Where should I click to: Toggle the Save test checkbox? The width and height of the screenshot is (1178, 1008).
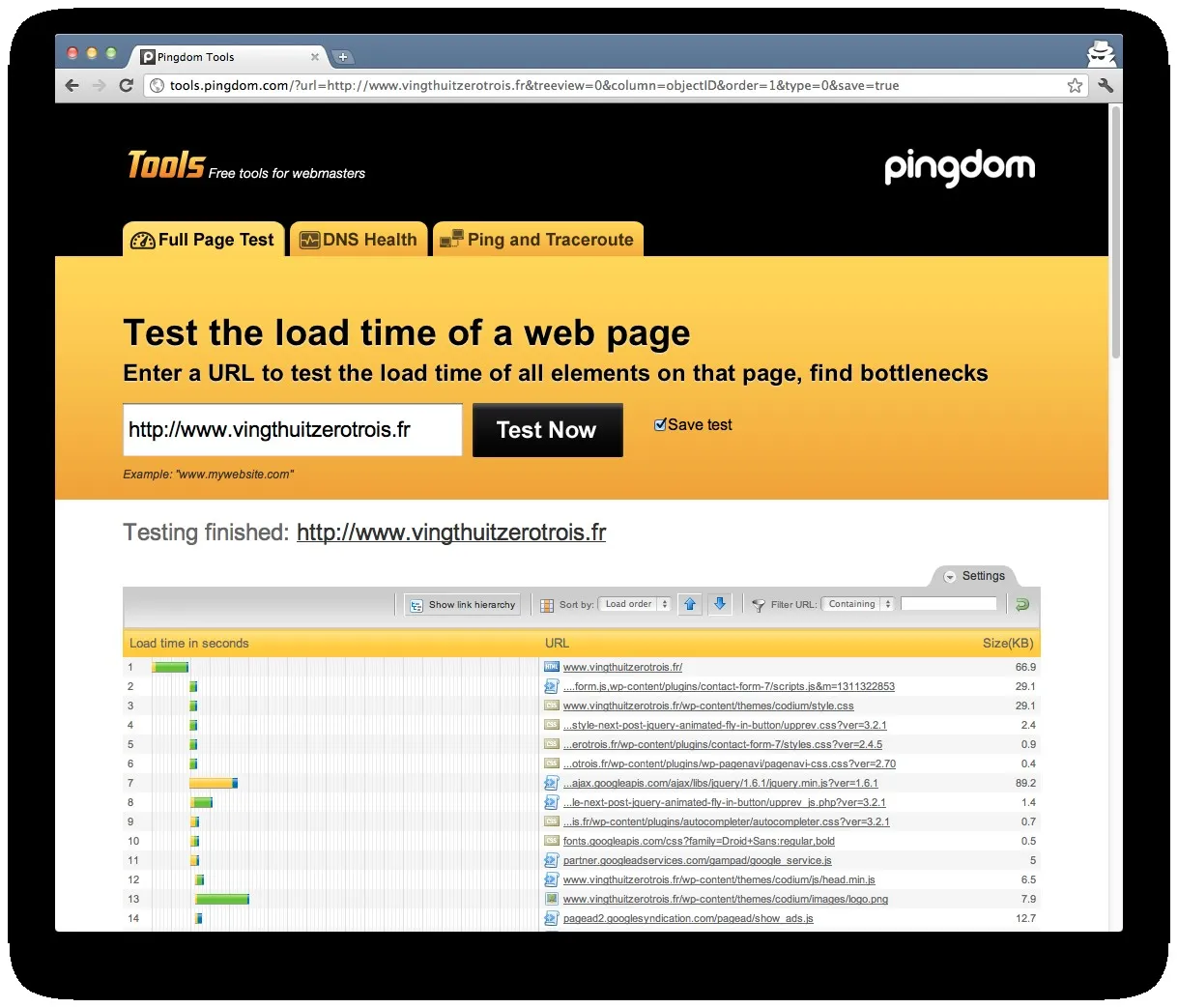660,424
